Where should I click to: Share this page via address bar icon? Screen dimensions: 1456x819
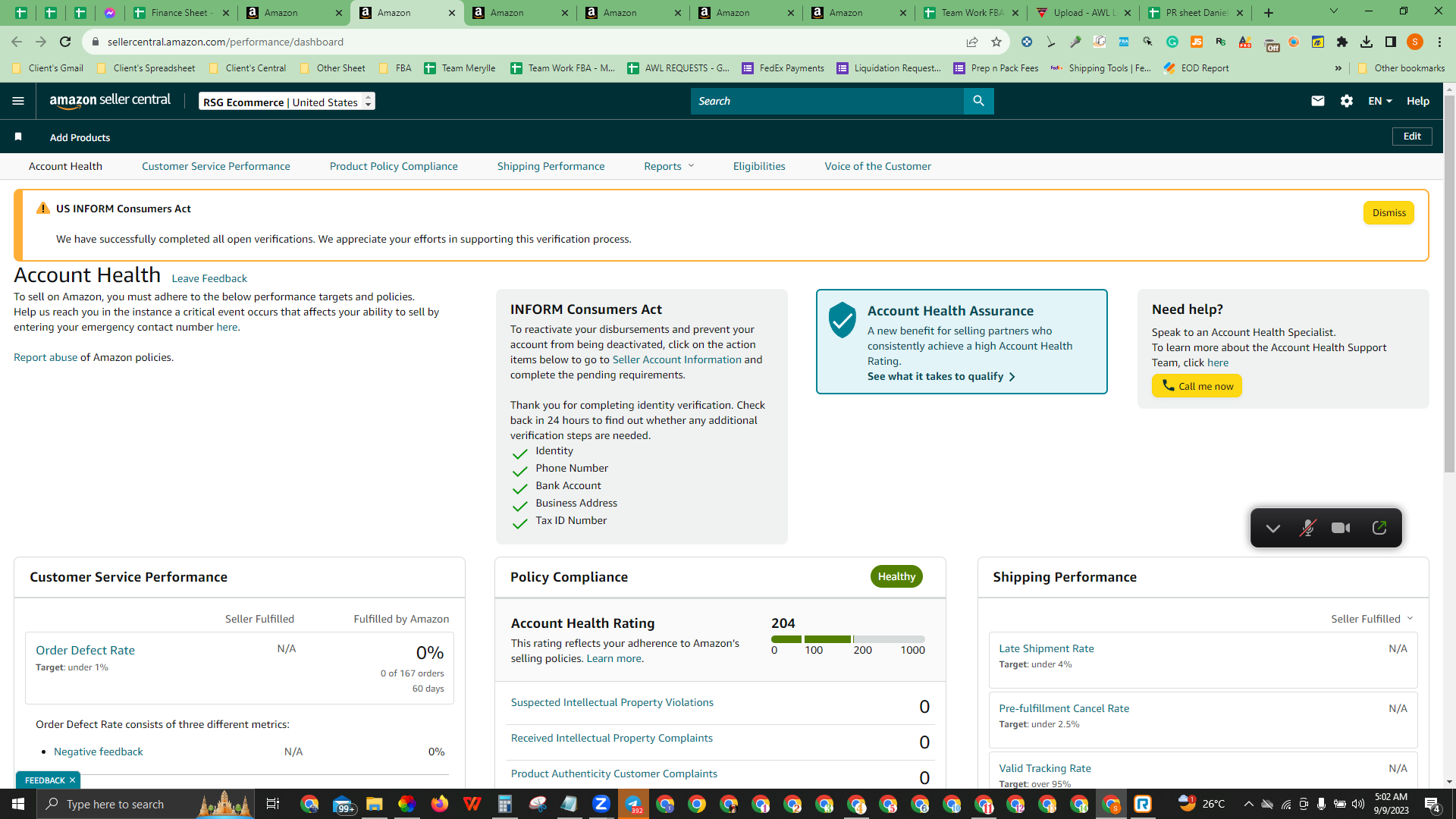972,42
